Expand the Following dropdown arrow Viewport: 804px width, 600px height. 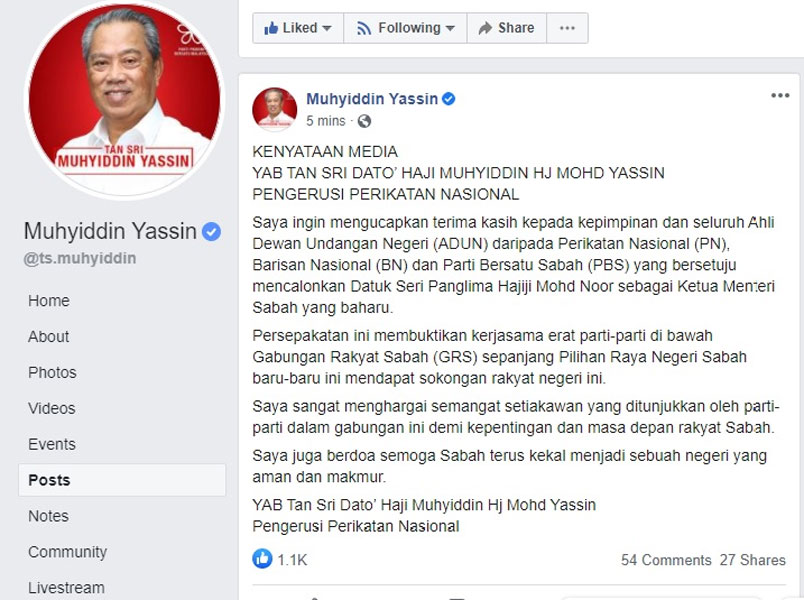(450, 28)
